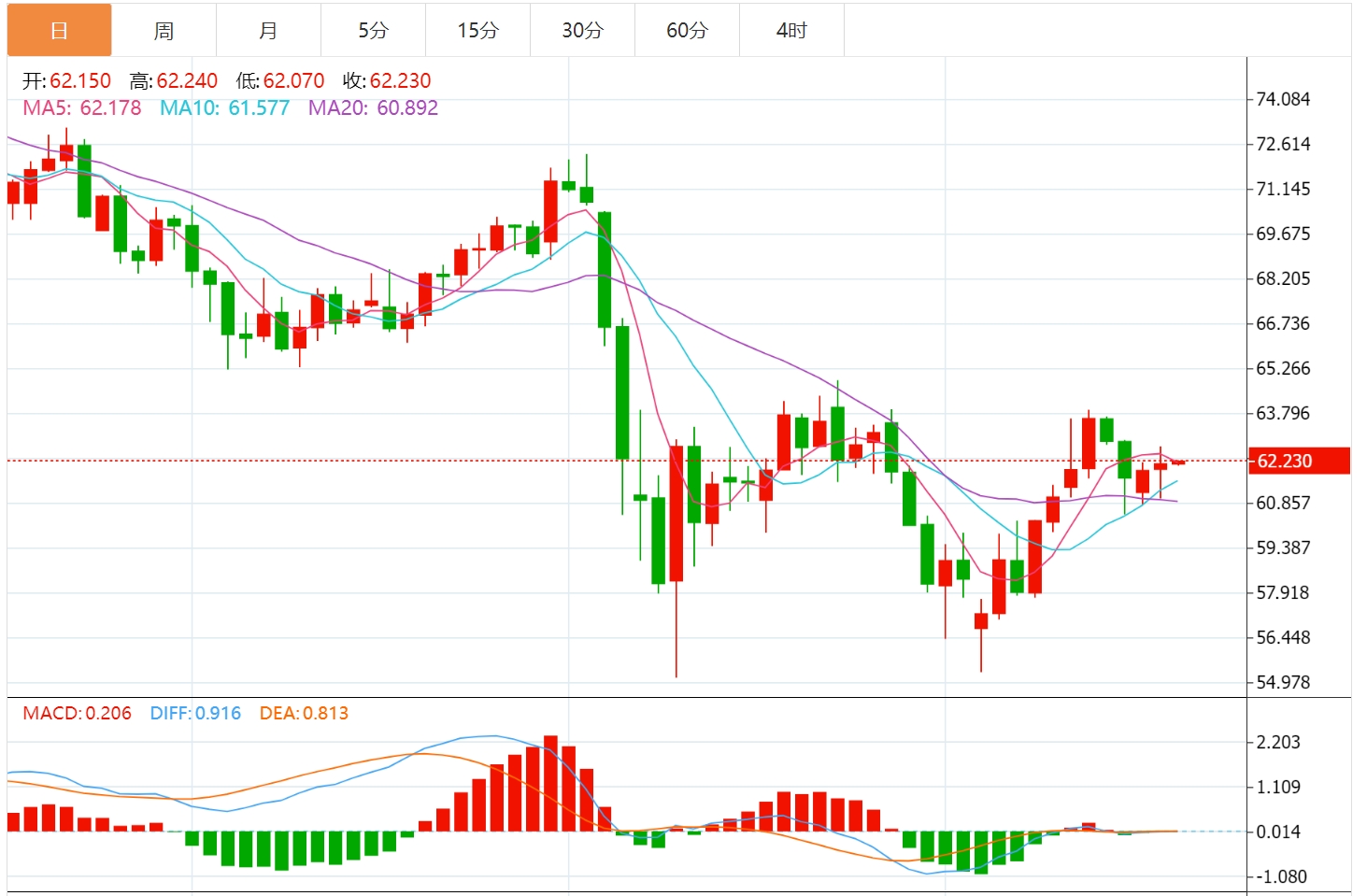Click the 60.857 price axis label

(1283, 503)
